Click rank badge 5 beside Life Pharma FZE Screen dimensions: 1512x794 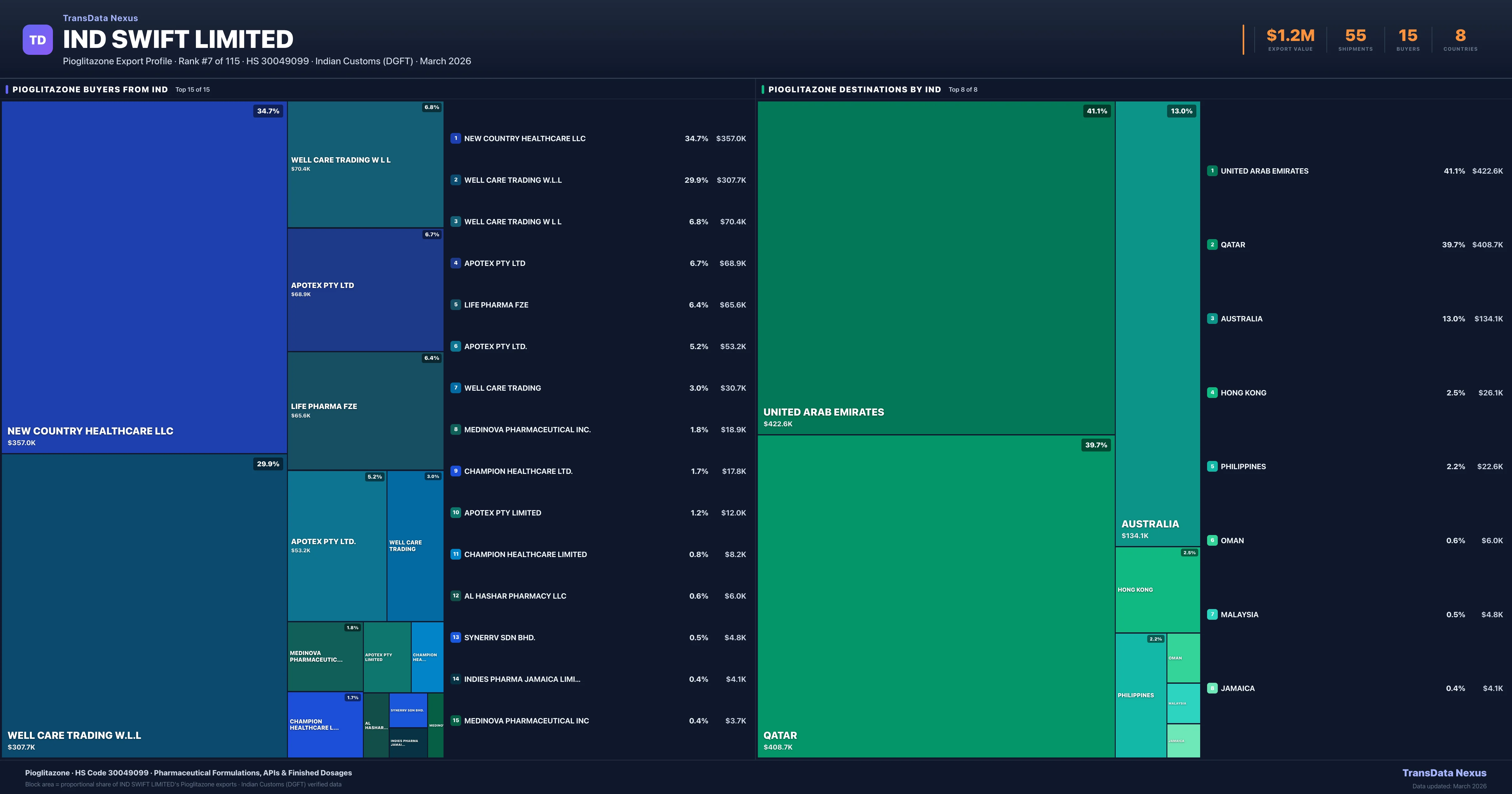(455, 305)
